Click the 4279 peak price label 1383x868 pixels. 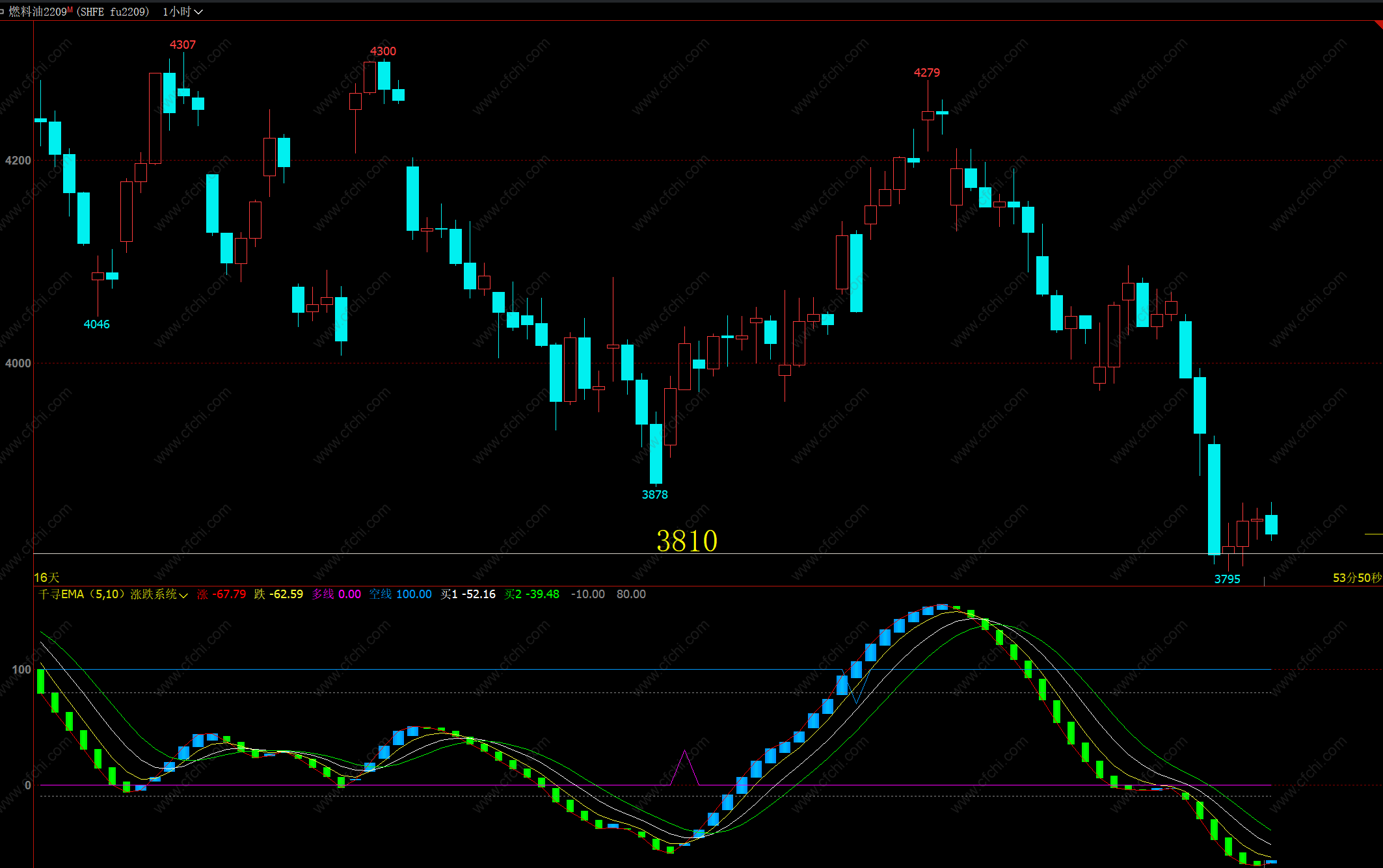coord(926,73)
